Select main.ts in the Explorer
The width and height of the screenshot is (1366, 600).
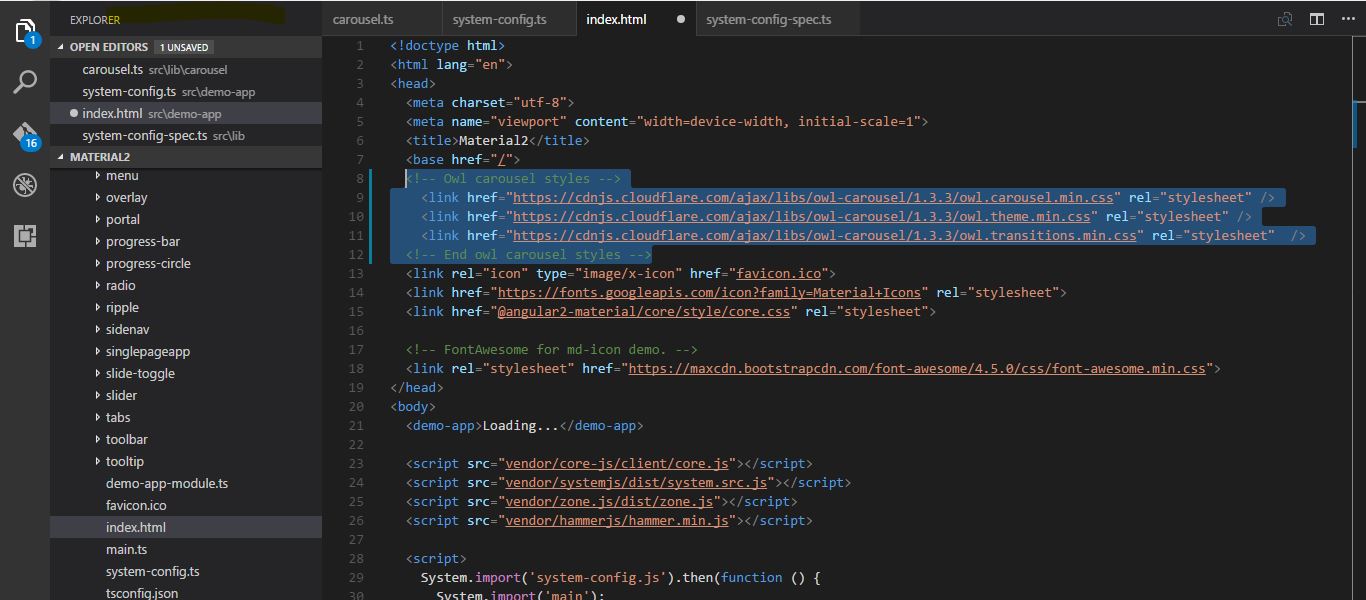(126, 549)
